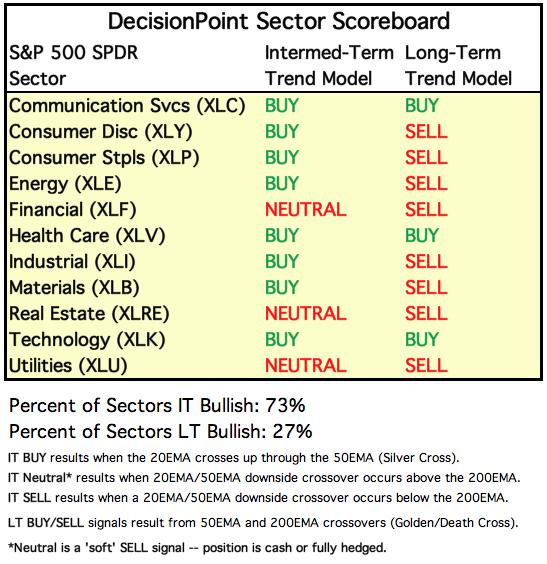
Task: Click the Long-Term Trend Model column header
Action: [x=459, y=66]
